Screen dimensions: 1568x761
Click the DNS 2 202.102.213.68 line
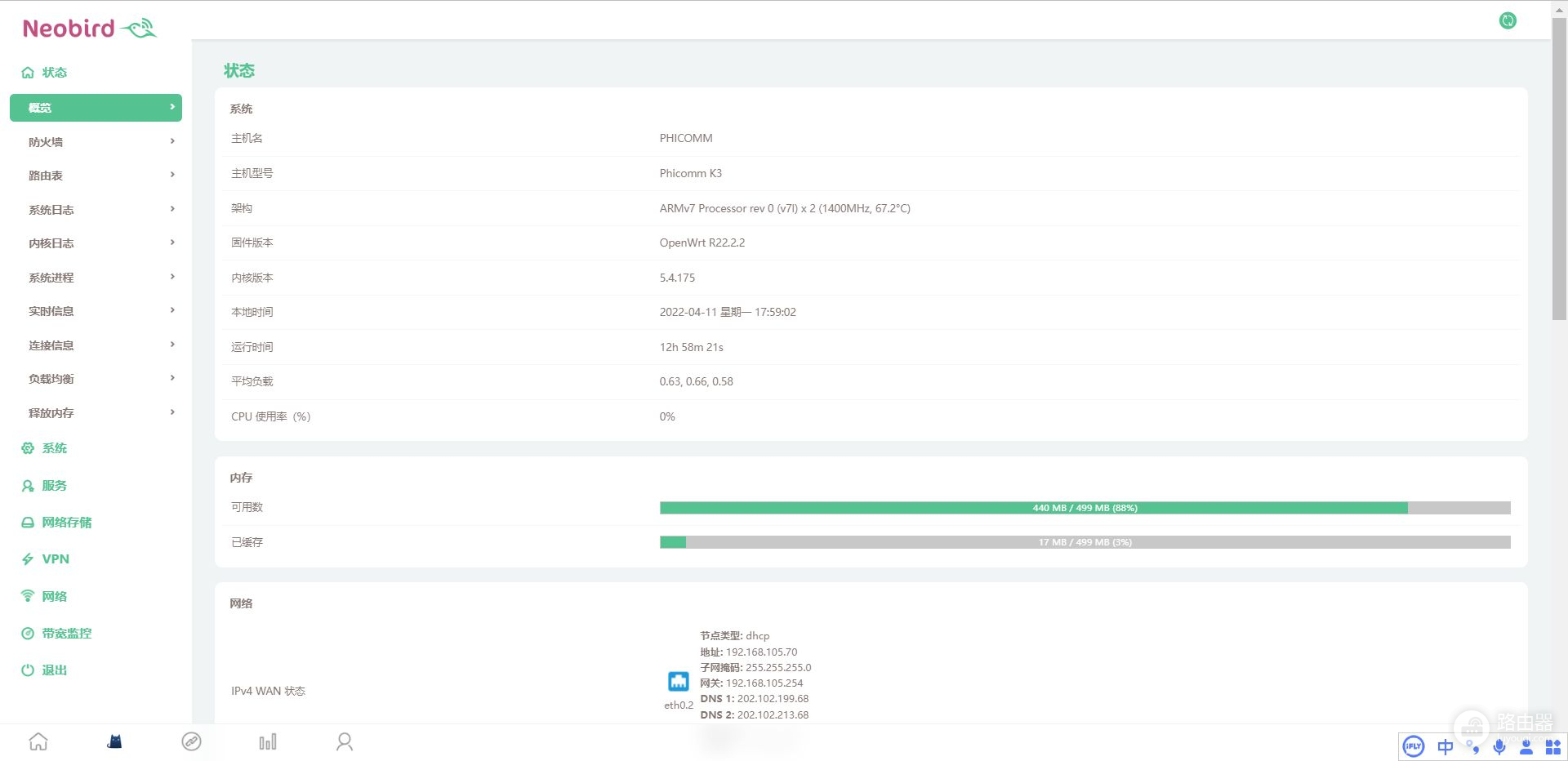coord(754,714)
